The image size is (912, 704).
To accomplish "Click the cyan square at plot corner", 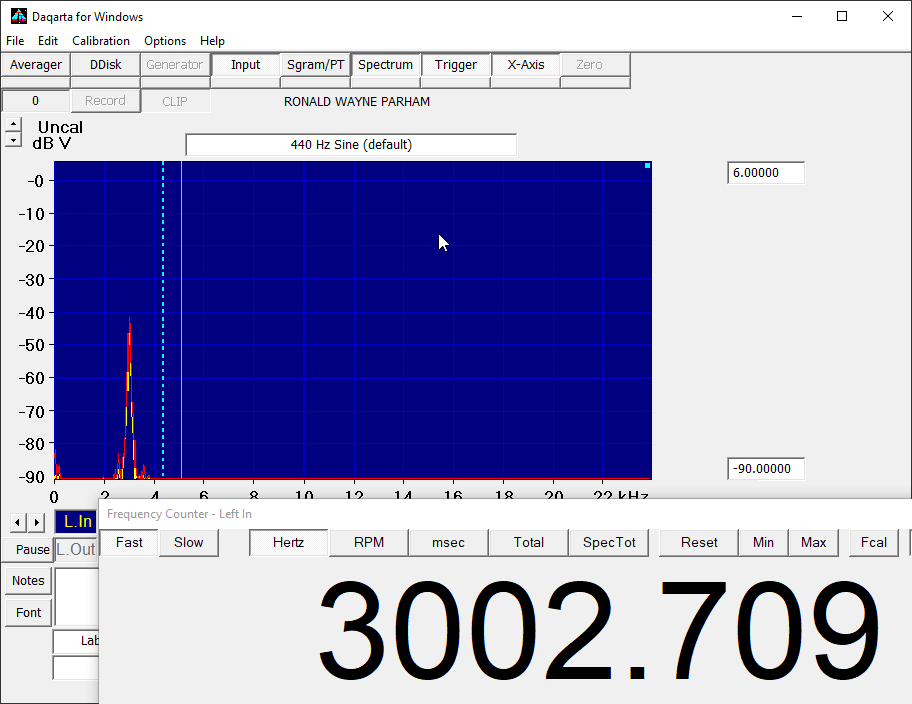I will coord(647,166).
